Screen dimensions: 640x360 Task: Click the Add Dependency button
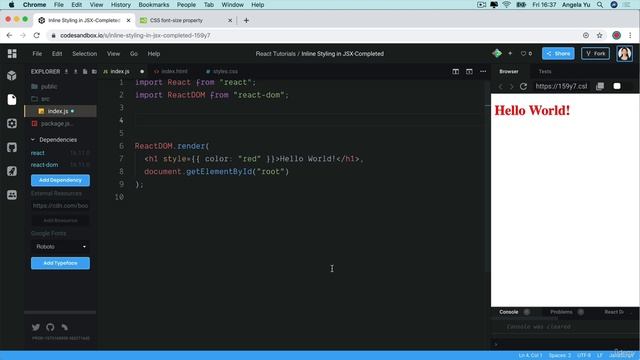point(60,180)
